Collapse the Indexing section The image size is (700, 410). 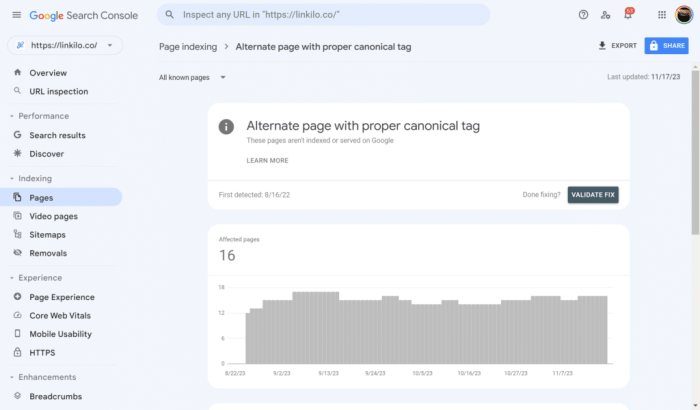pos(12,179)
